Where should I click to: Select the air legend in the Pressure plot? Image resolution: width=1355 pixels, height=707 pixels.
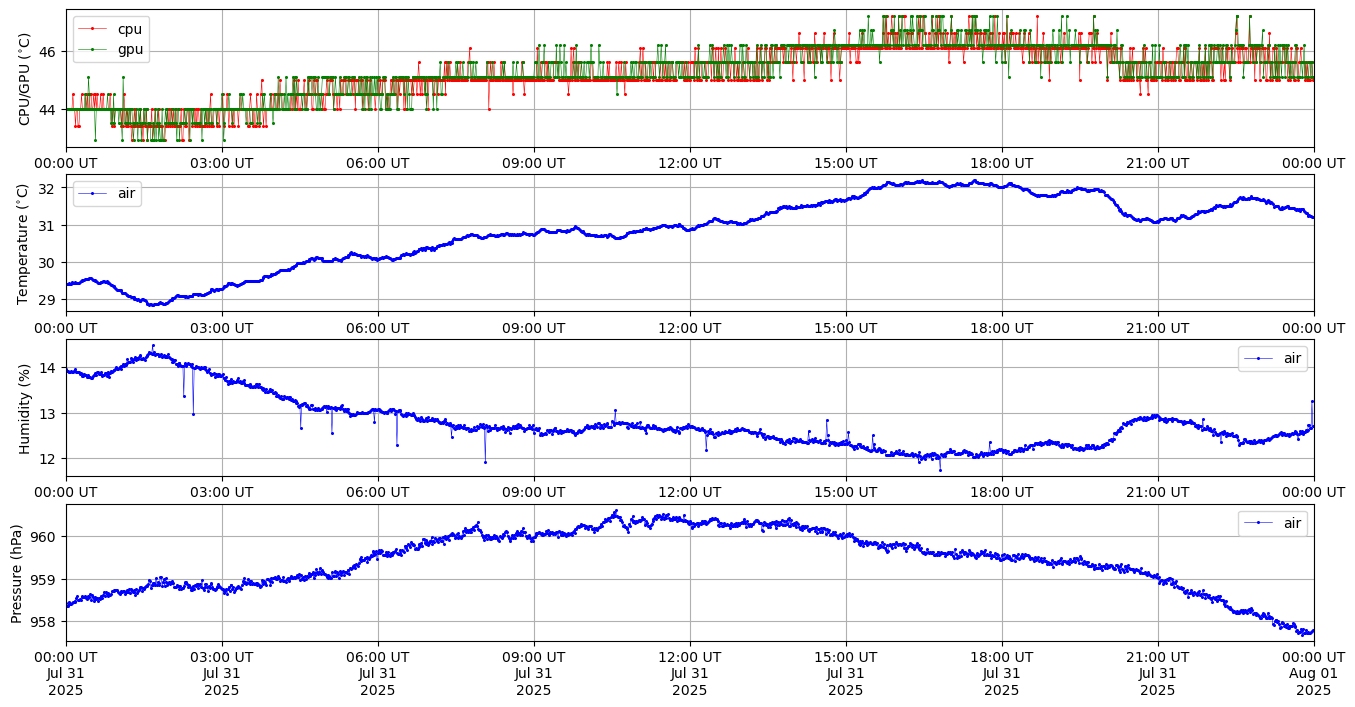click(1272, 523)
